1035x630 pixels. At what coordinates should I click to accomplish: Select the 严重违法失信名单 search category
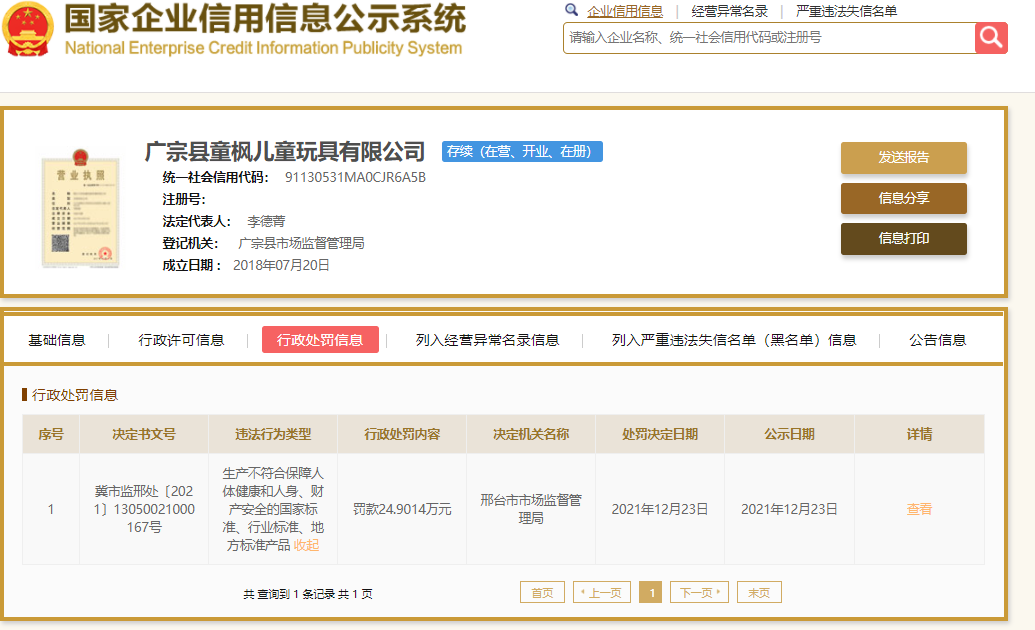(x=846, y=11)
